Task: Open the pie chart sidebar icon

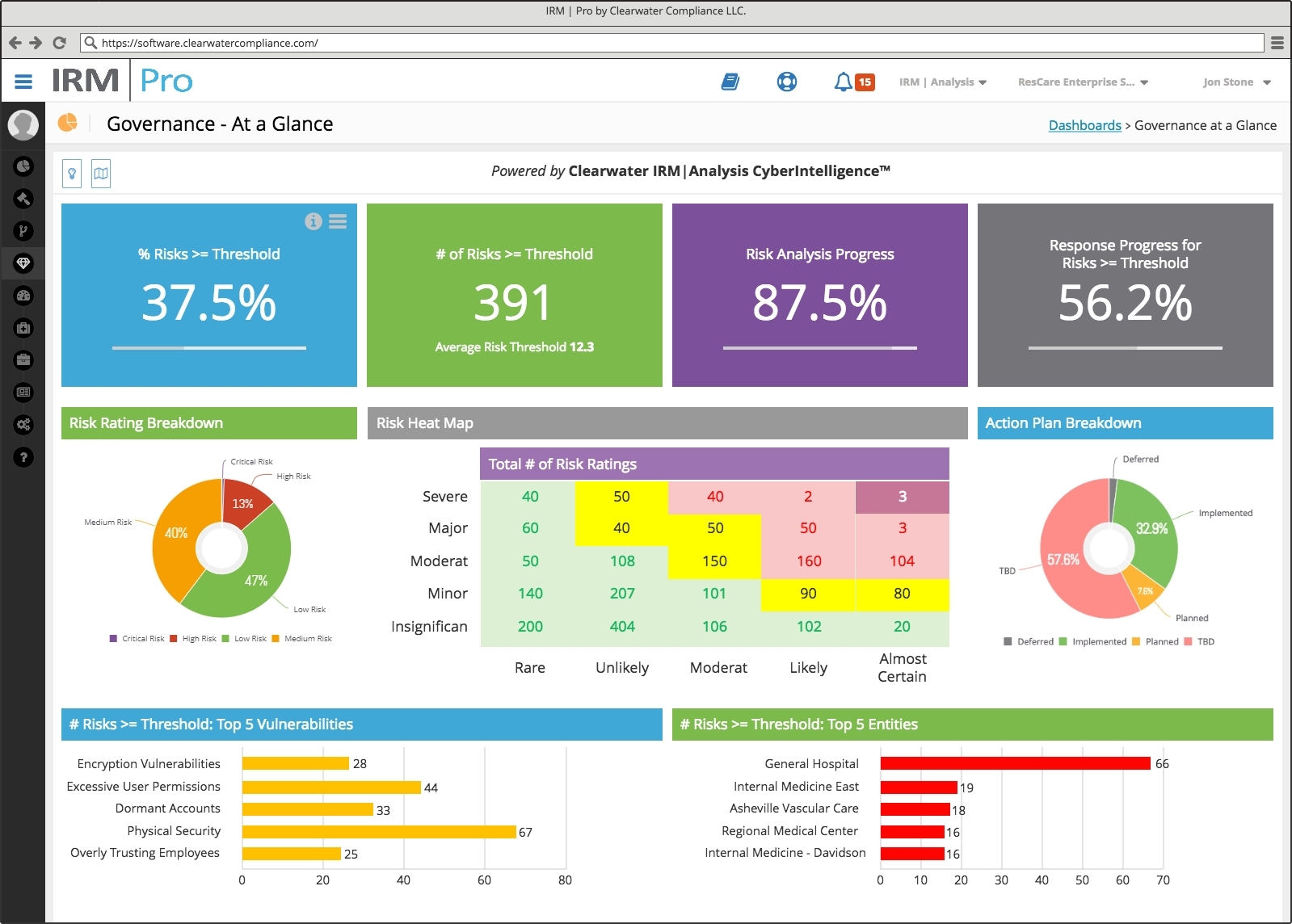Action: click(x=23, y=166)
